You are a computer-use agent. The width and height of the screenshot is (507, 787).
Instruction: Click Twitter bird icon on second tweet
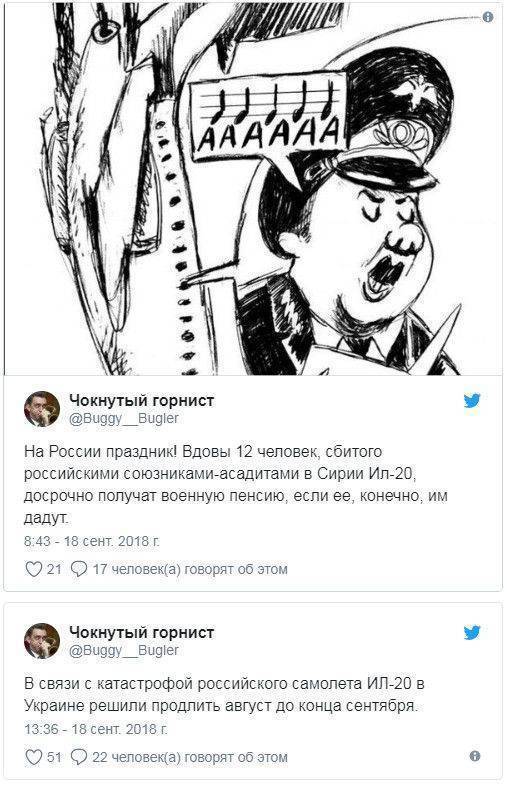click(x=472, y=632)
